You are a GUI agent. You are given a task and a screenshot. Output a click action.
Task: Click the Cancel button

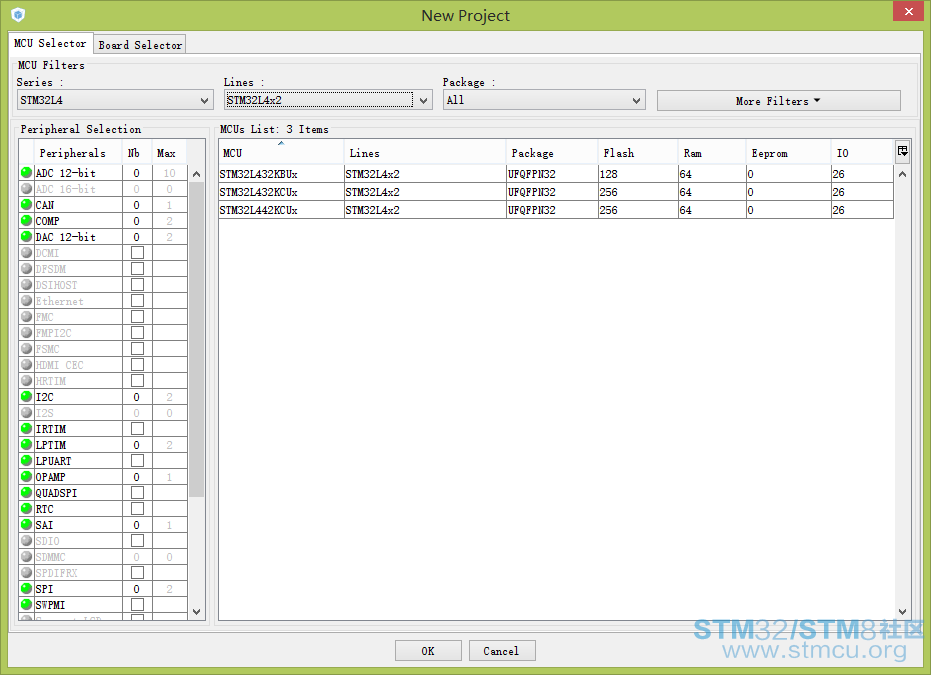coord(502,651)
